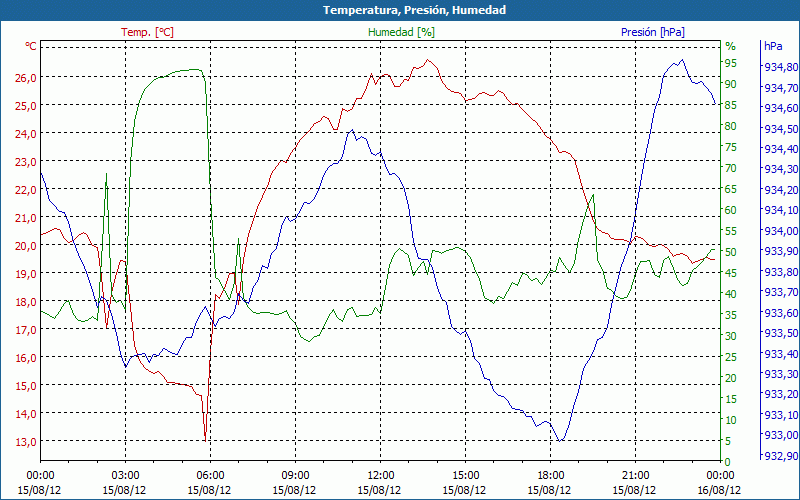
Task: Click the 35 humidity axis value
Action: (731, 316)
